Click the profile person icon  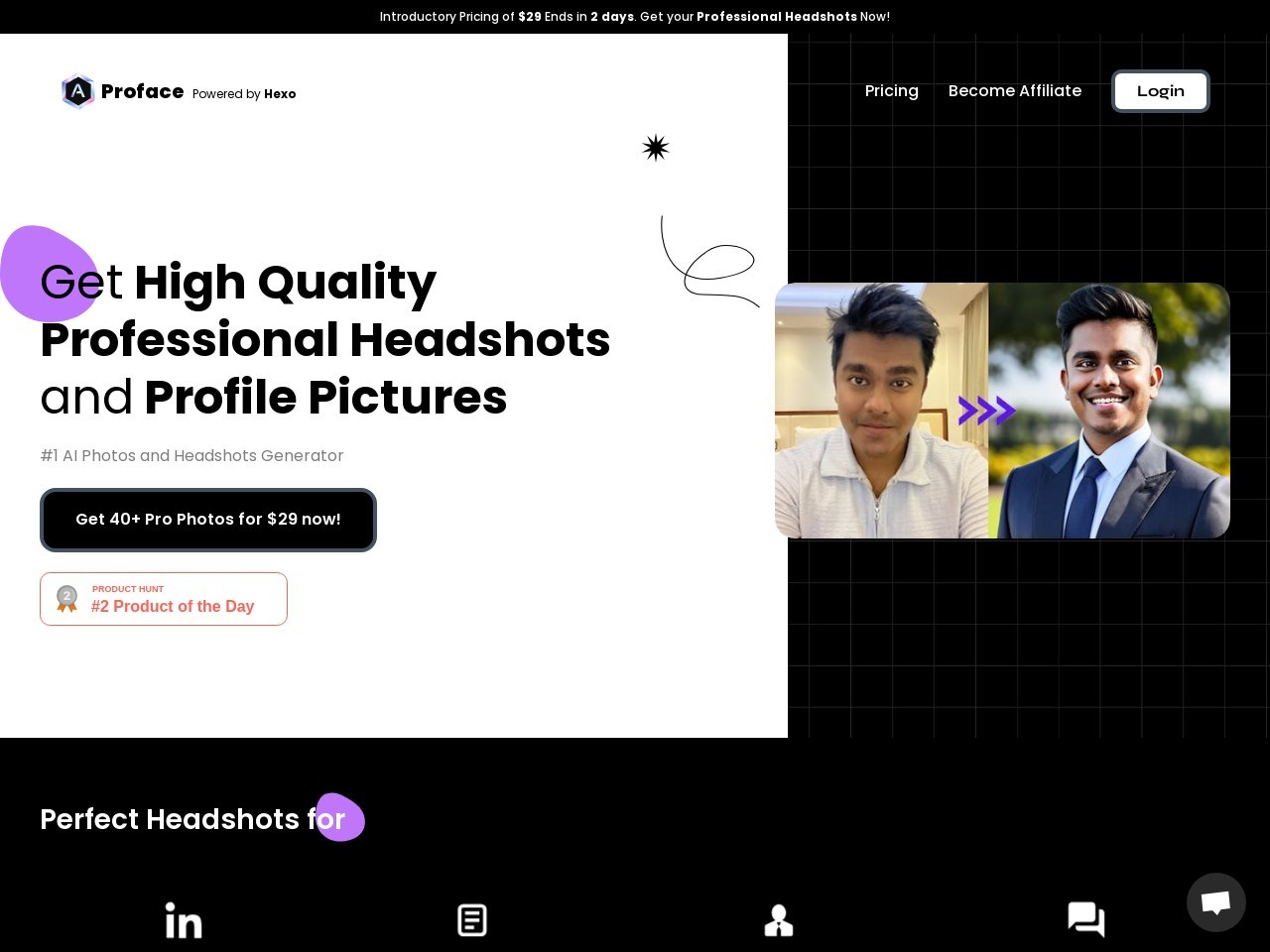779,919
